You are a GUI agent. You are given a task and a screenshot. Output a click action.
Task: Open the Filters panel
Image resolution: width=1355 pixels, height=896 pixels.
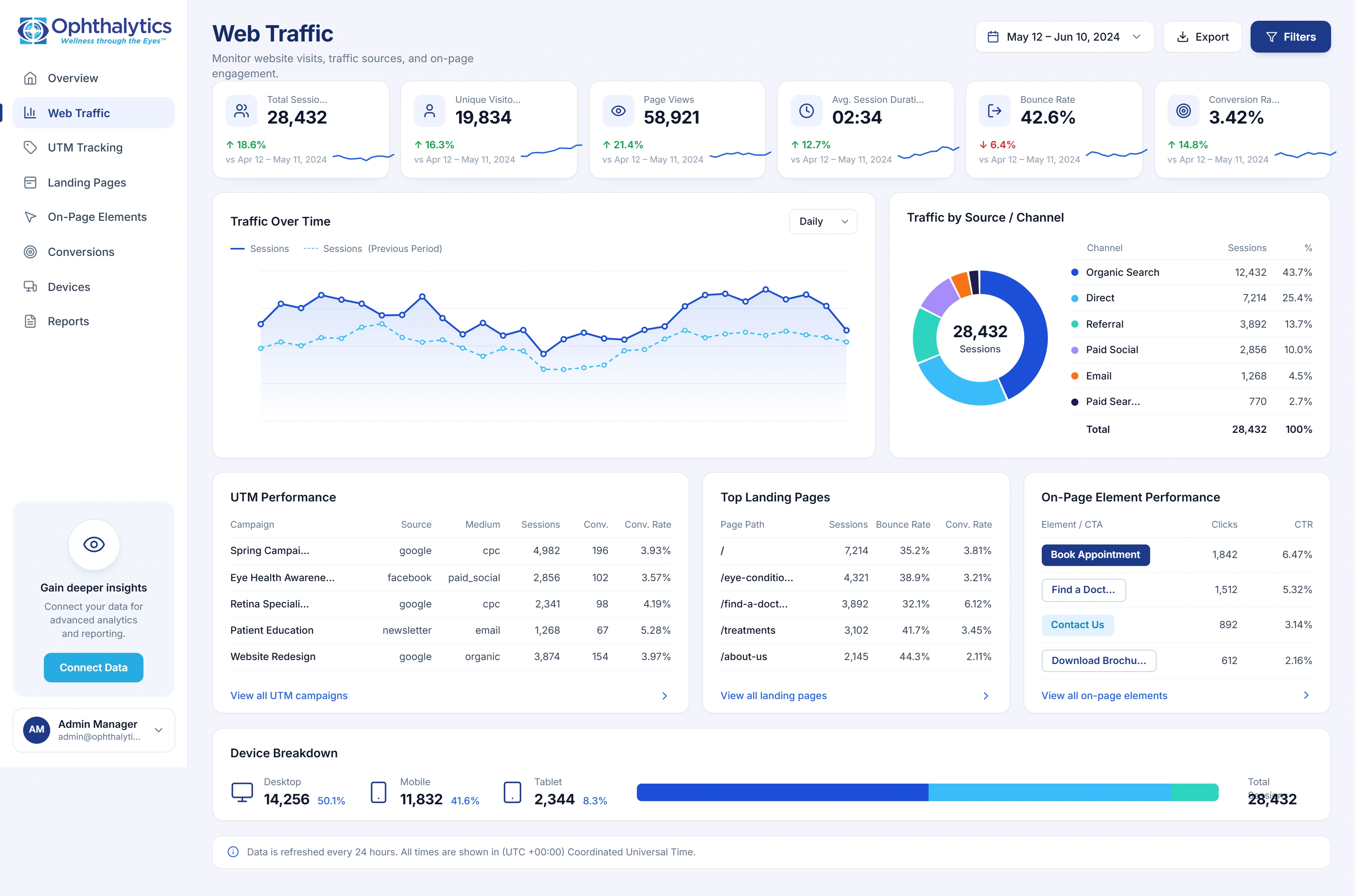coord(1290,37)
